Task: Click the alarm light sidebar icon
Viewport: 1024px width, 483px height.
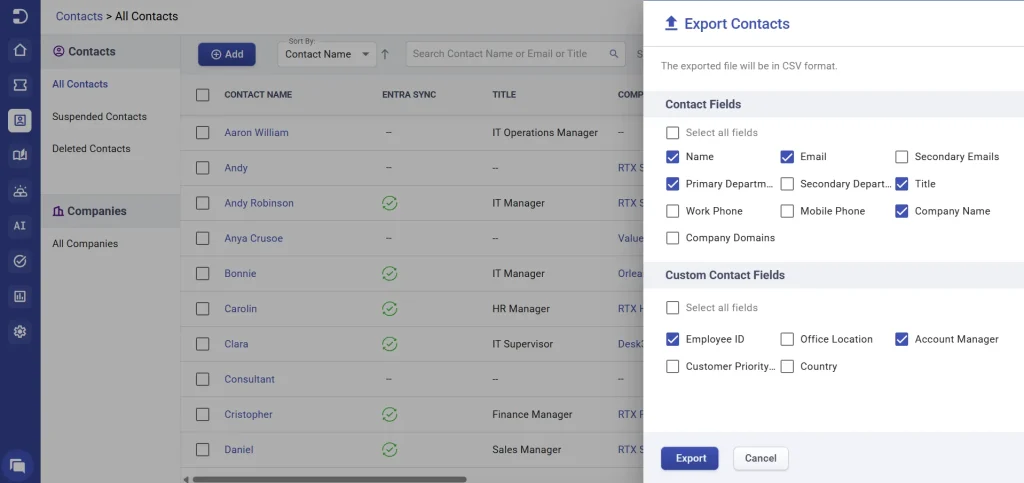Action: [x=20, y=191]
